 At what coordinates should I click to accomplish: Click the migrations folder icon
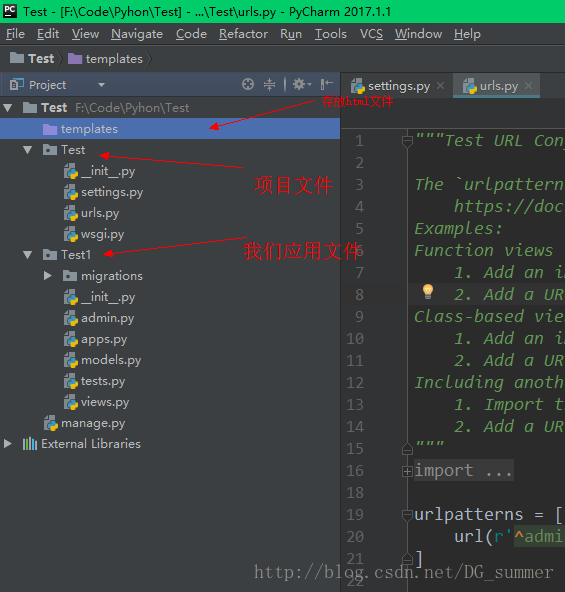click(x=69, y=276)
